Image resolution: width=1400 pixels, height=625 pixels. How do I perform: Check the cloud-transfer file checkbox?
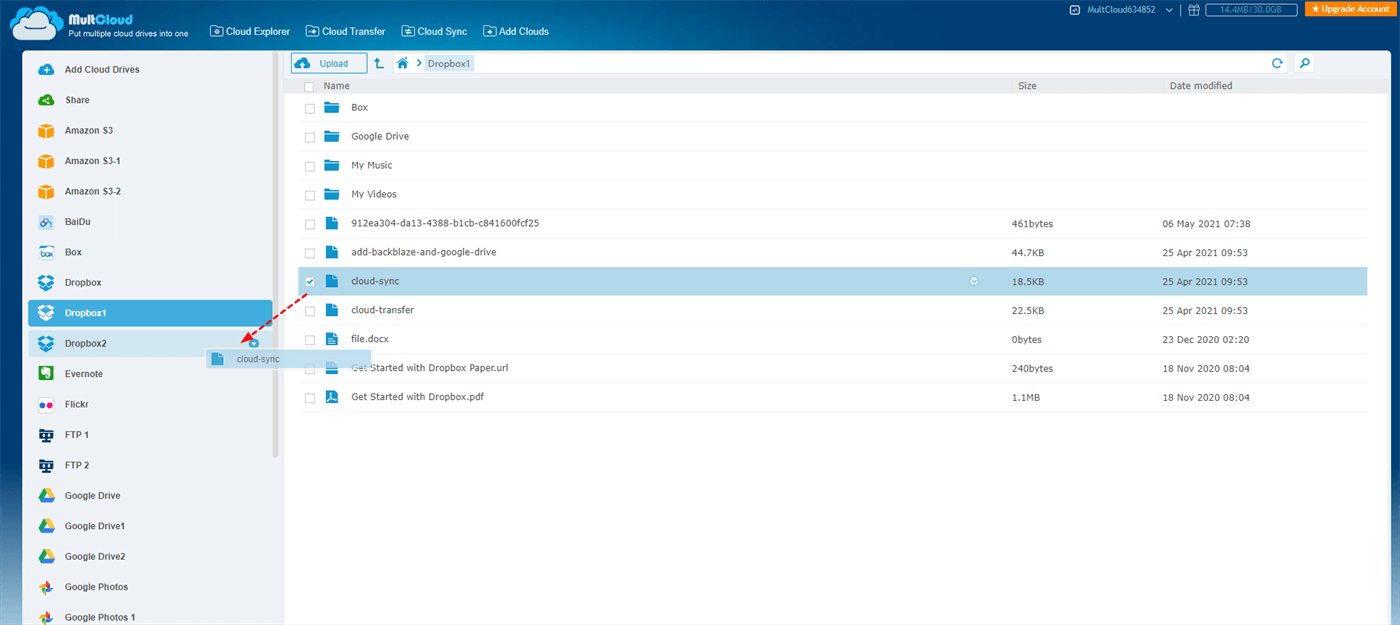coord(310,311)
